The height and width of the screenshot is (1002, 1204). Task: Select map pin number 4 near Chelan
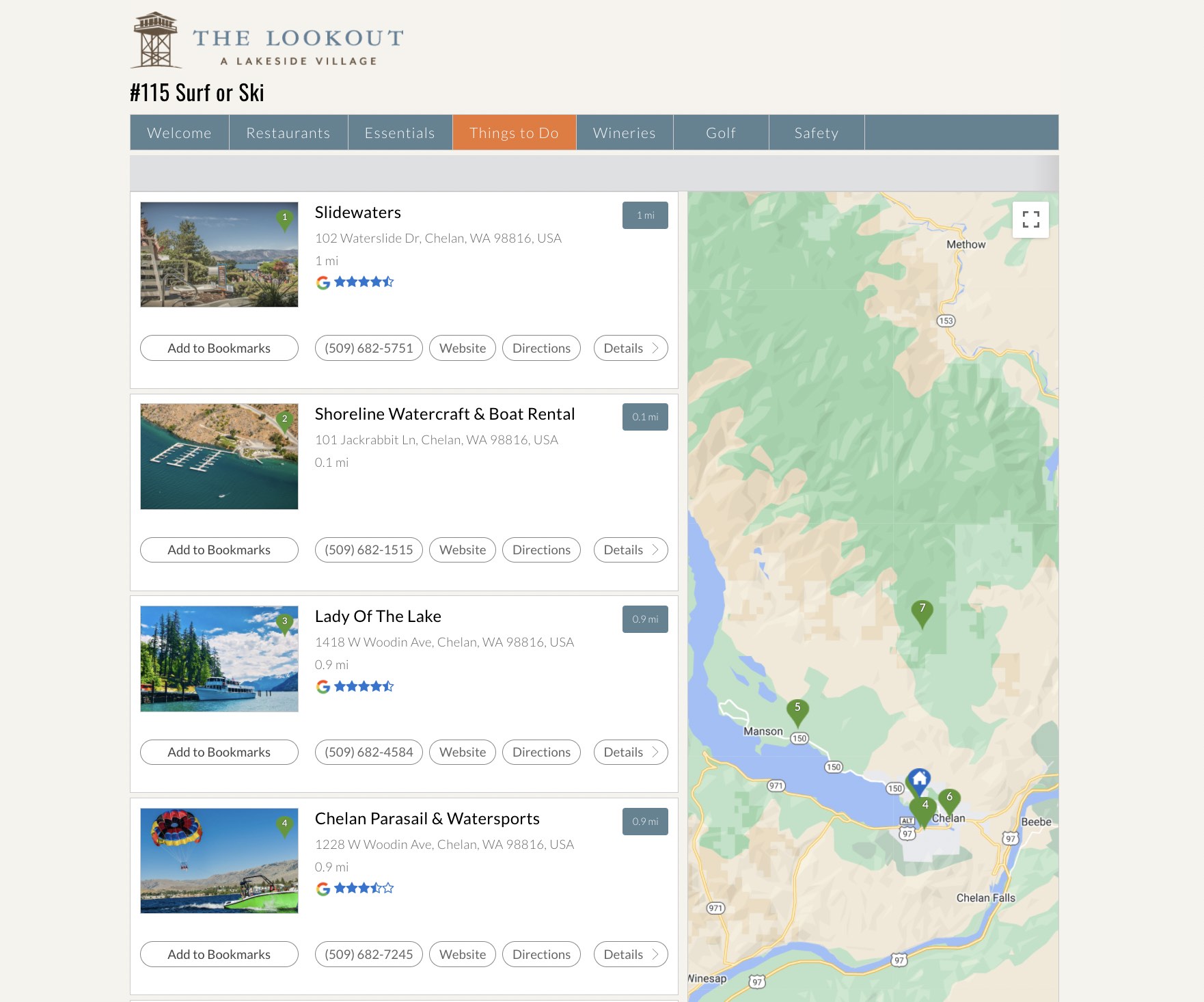[x=925, y=811]
